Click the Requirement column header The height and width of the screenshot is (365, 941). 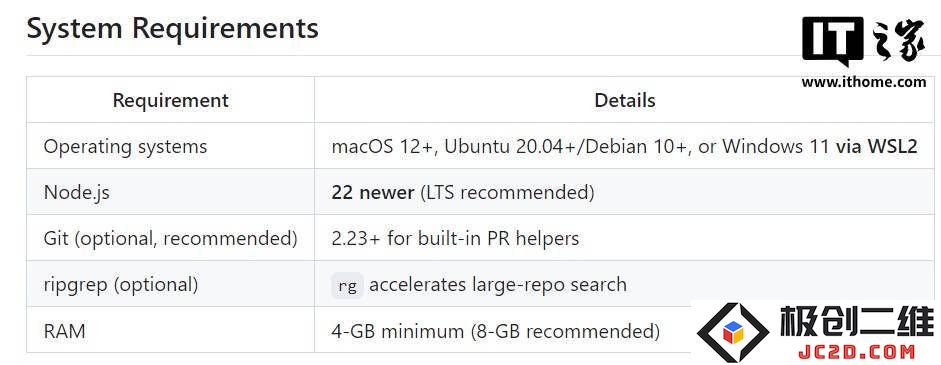tap(170, 100)
